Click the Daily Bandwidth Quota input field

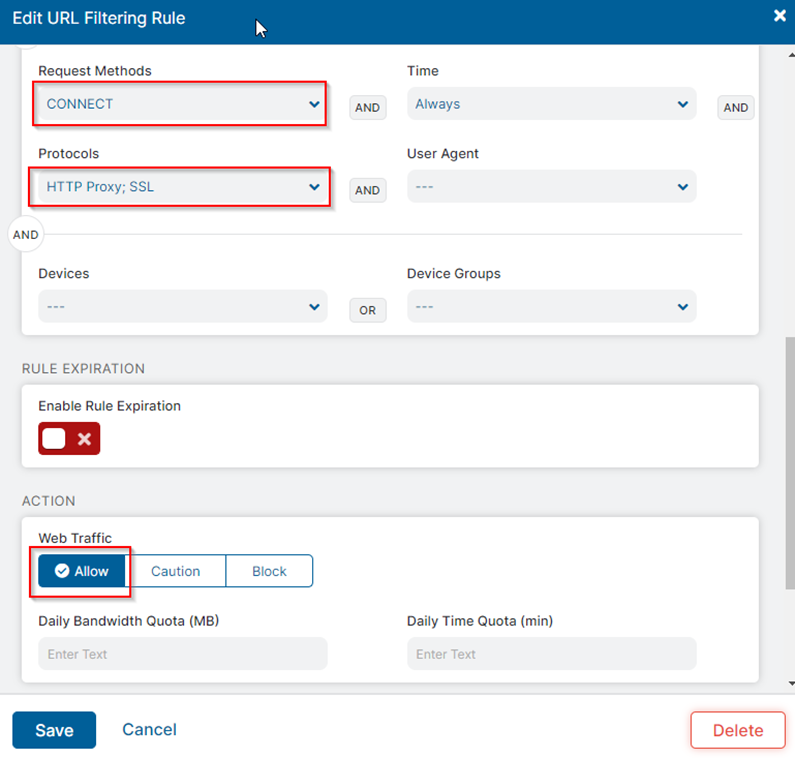pos(183,654)
